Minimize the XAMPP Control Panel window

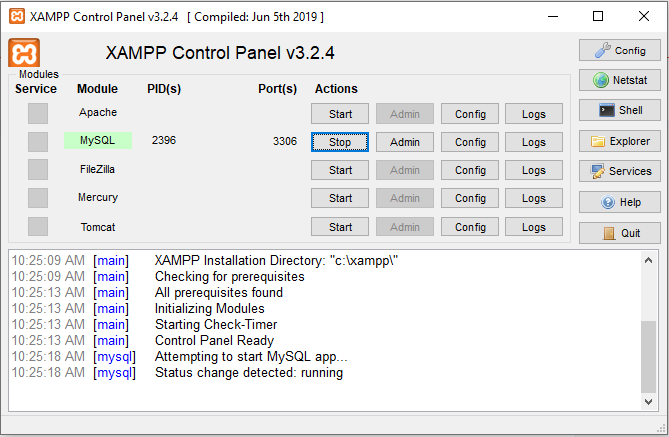click(553, 17)
